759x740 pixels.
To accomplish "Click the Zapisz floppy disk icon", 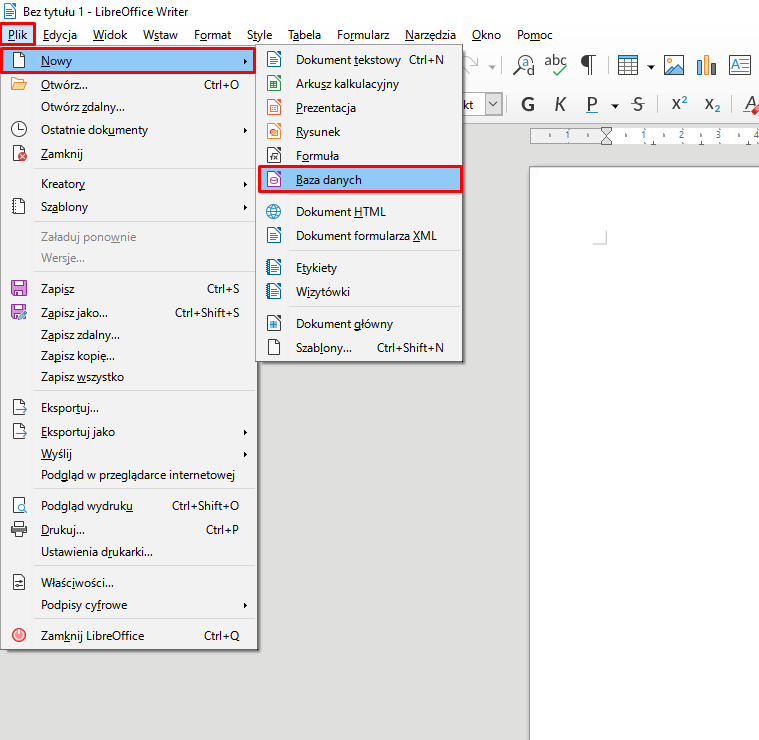I will pyautogui.click(x=19, y=288).
